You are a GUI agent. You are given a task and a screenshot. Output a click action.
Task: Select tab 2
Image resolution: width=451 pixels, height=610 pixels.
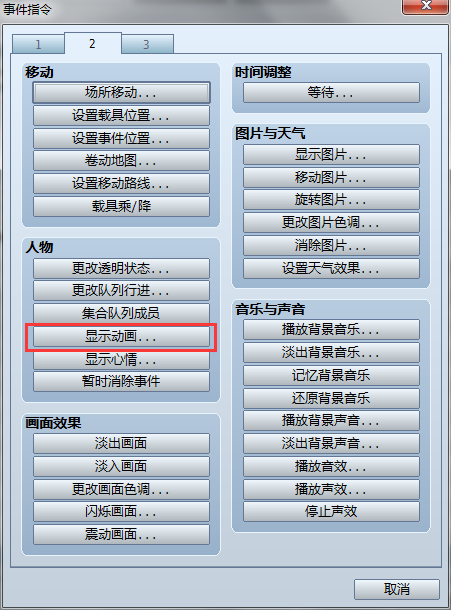93,43
